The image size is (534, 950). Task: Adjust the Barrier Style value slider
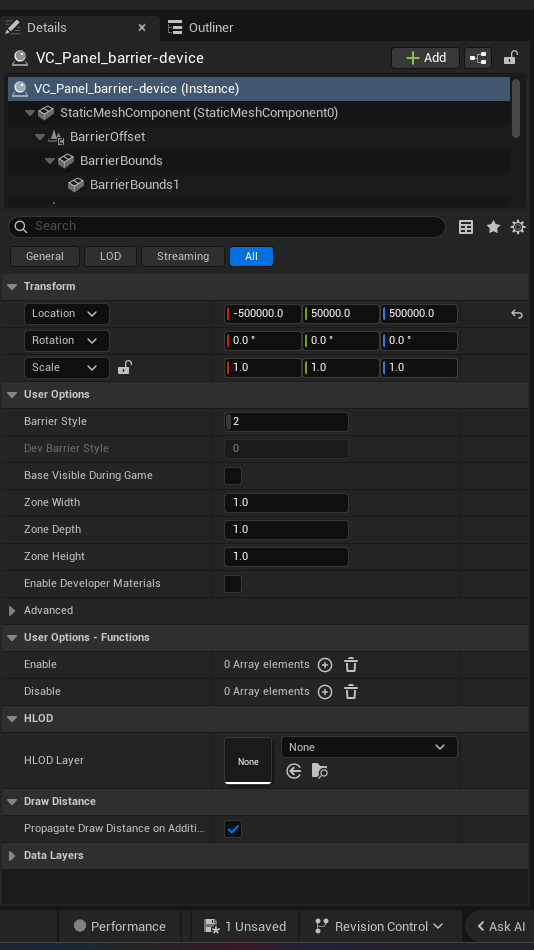click(x=286, y=422)
